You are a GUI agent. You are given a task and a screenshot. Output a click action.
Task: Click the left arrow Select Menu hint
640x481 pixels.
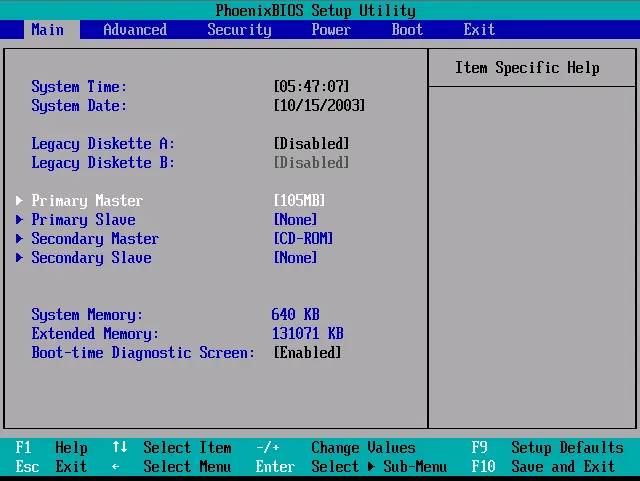(x=172, y=466)
